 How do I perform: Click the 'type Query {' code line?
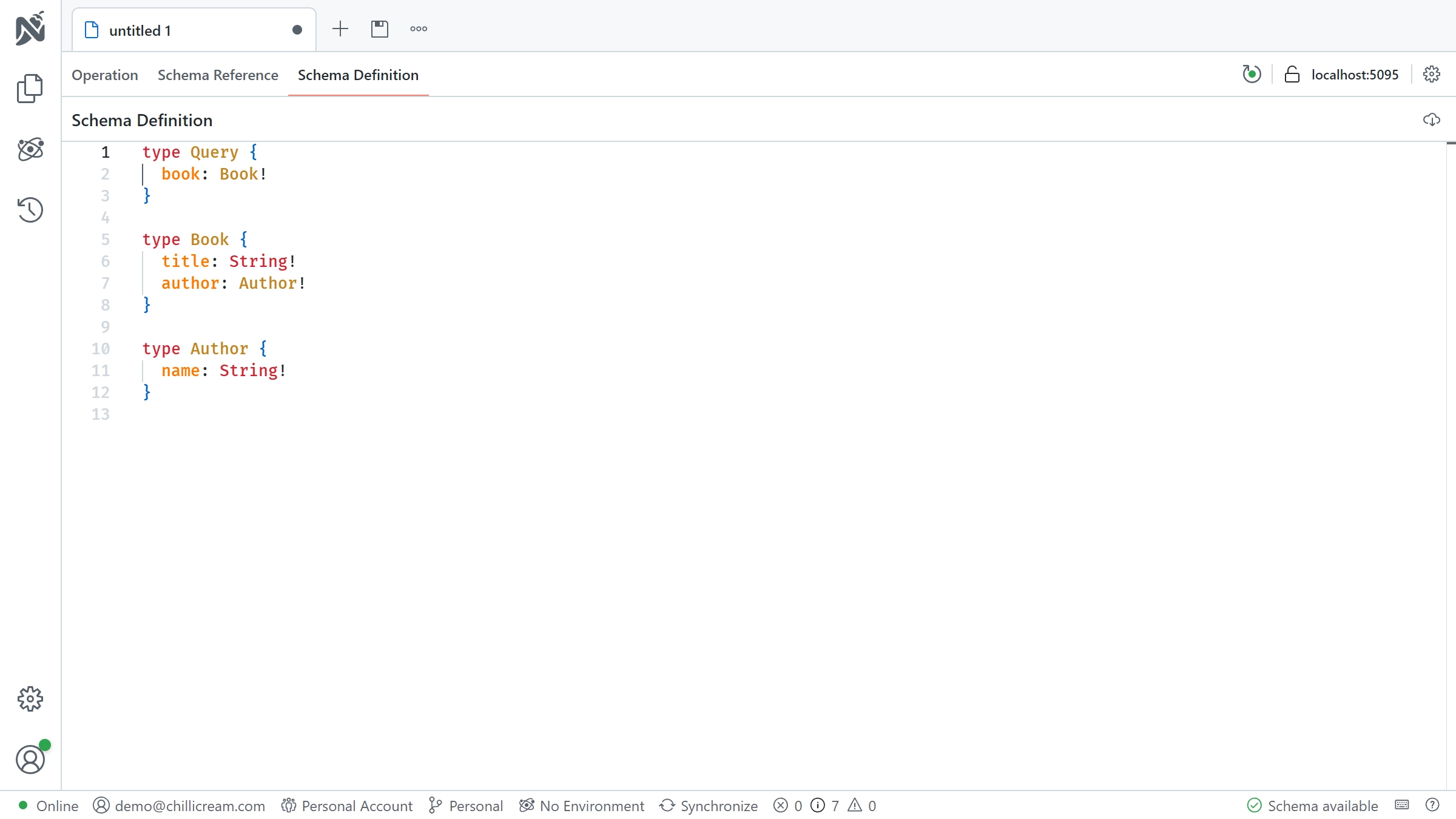pyautogui.click(x=200, y=152)
